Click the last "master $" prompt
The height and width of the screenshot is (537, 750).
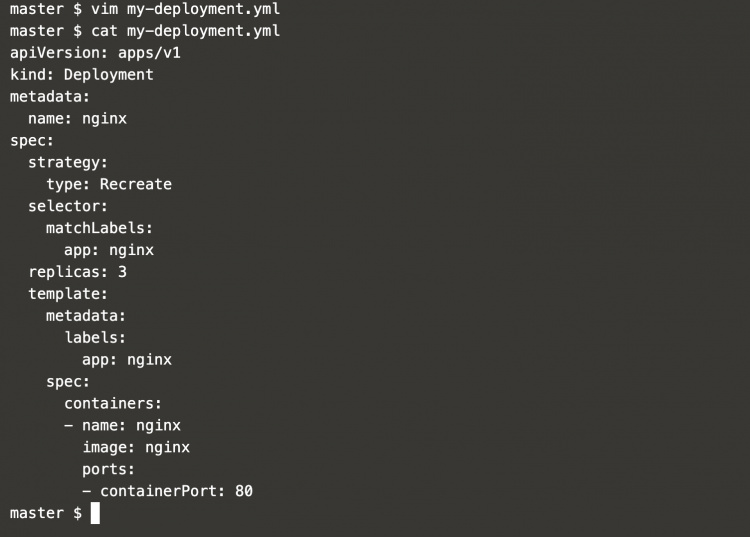pos(46,513)
